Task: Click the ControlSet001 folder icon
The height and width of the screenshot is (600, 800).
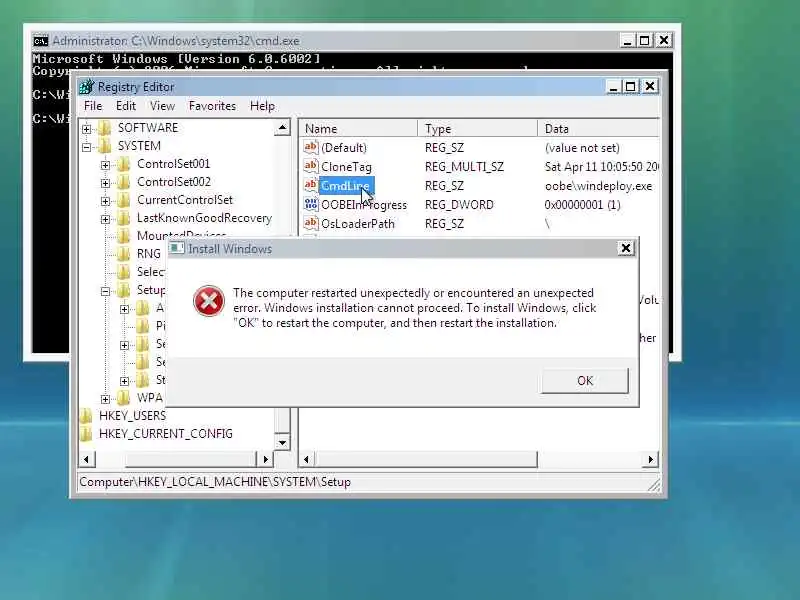Action: point(123,164)
